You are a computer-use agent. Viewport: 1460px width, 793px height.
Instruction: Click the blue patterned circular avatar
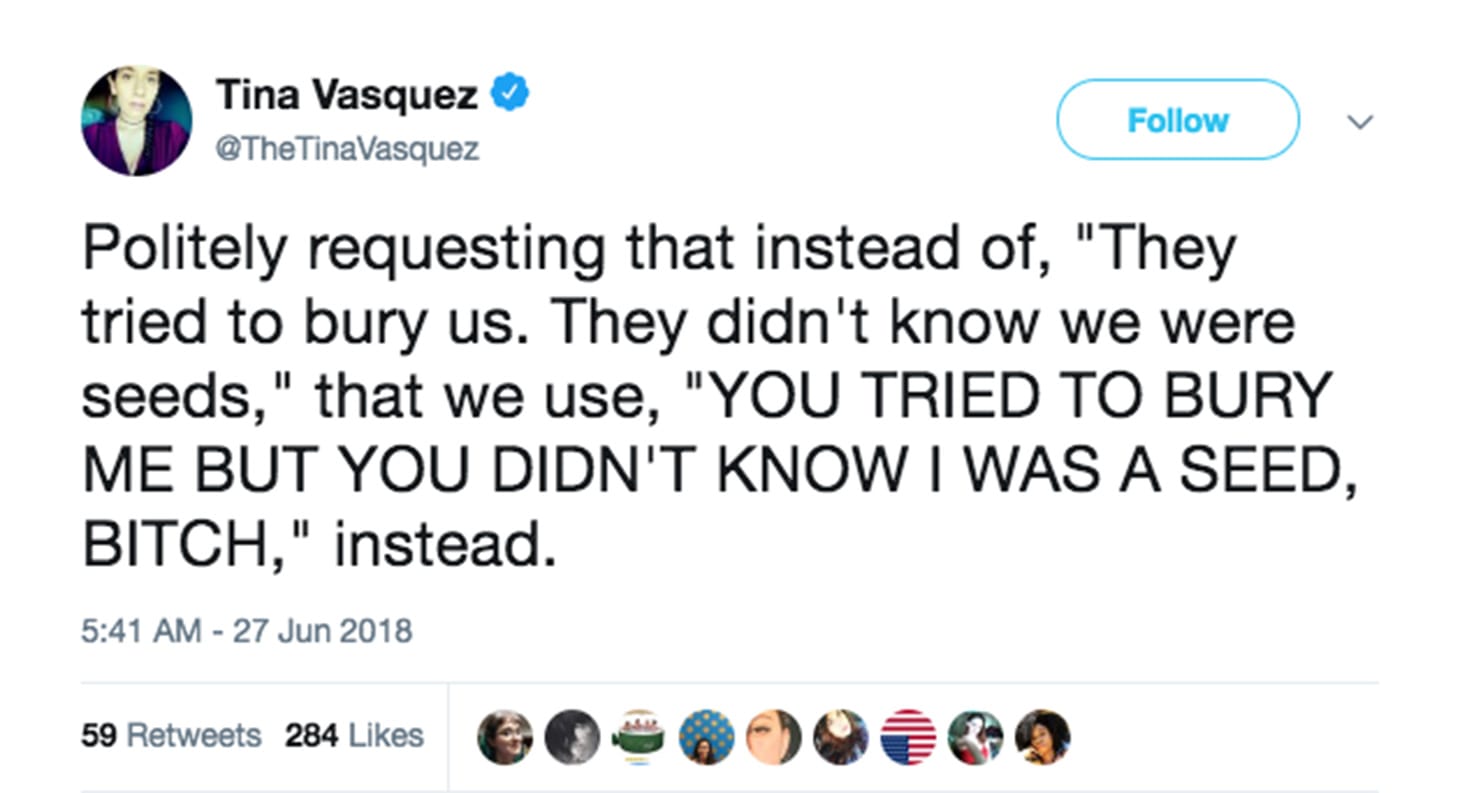click(706, 737)
